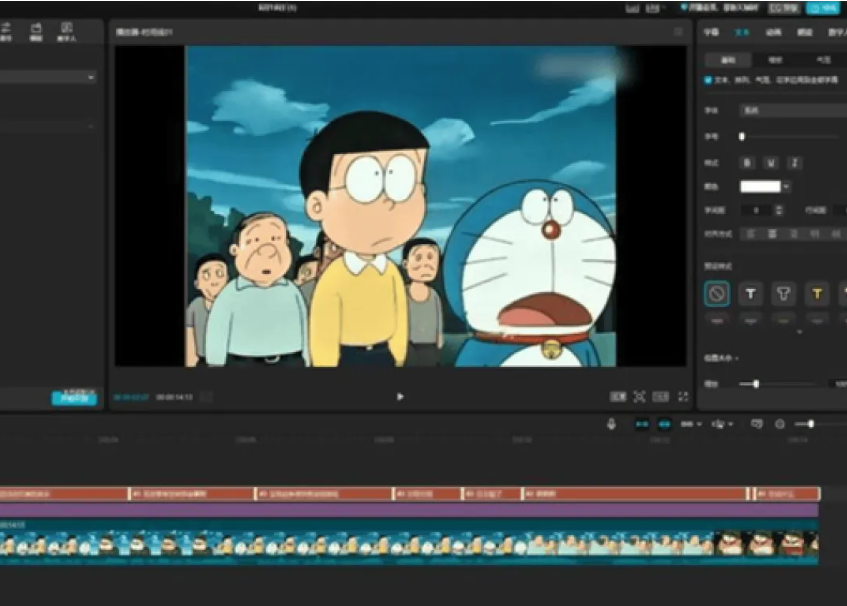Toggle the main track magnet snap button

click(x=642, y=424)
